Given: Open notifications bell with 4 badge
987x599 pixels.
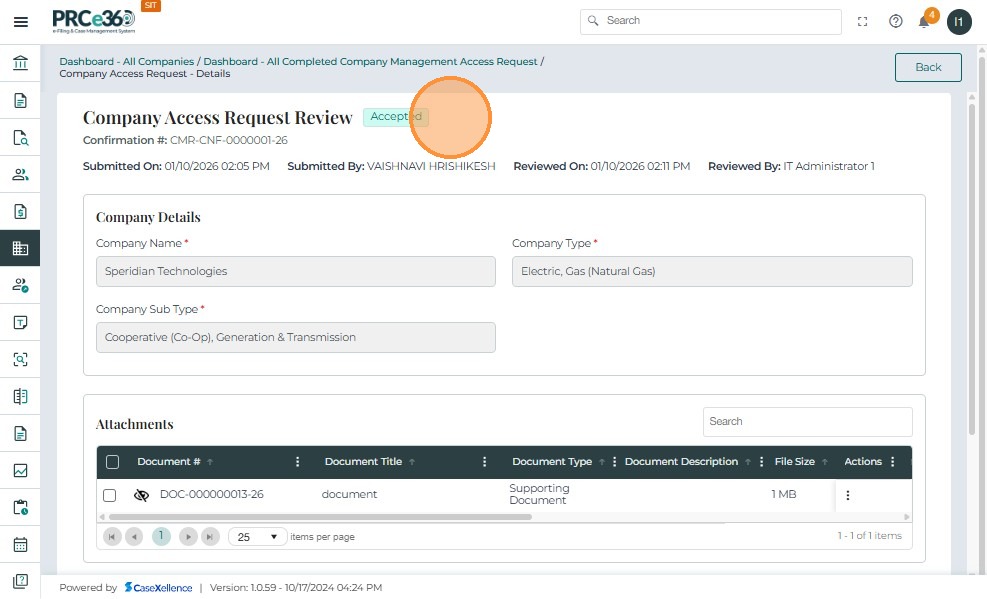Looking at the screenshot, I should (x=925, y=20).
